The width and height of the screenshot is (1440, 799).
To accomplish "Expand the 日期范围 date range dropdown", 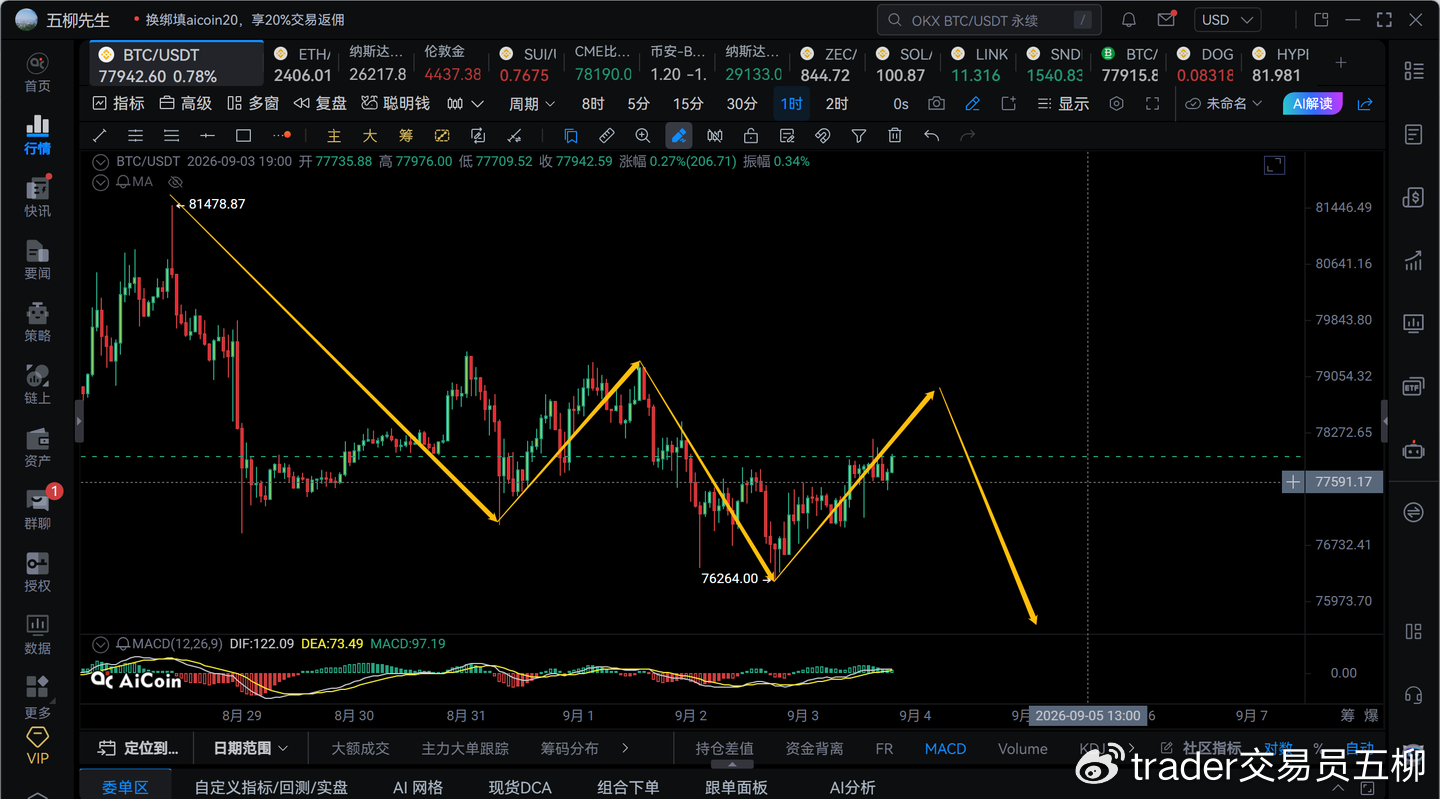I will pyautogui.click(x=250, y=748).
